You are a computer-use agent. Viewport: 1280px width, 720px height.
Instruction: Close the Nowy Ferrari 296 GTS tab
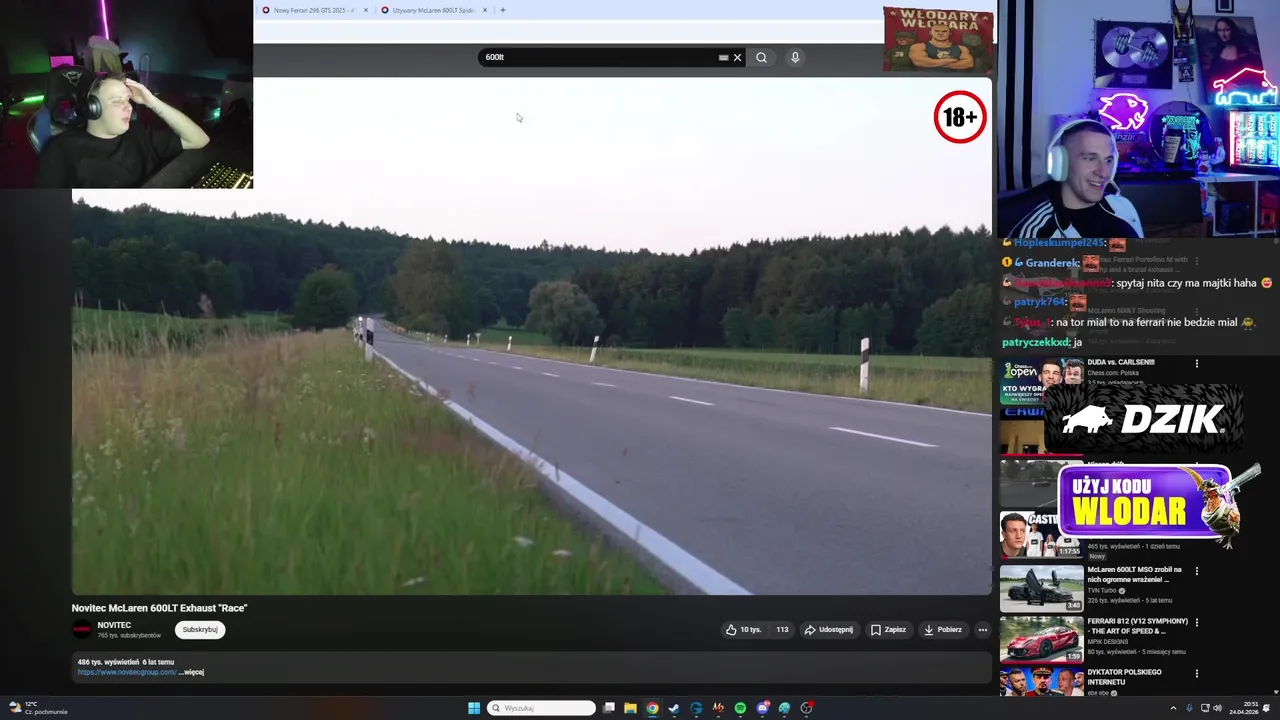click(366, 10)
